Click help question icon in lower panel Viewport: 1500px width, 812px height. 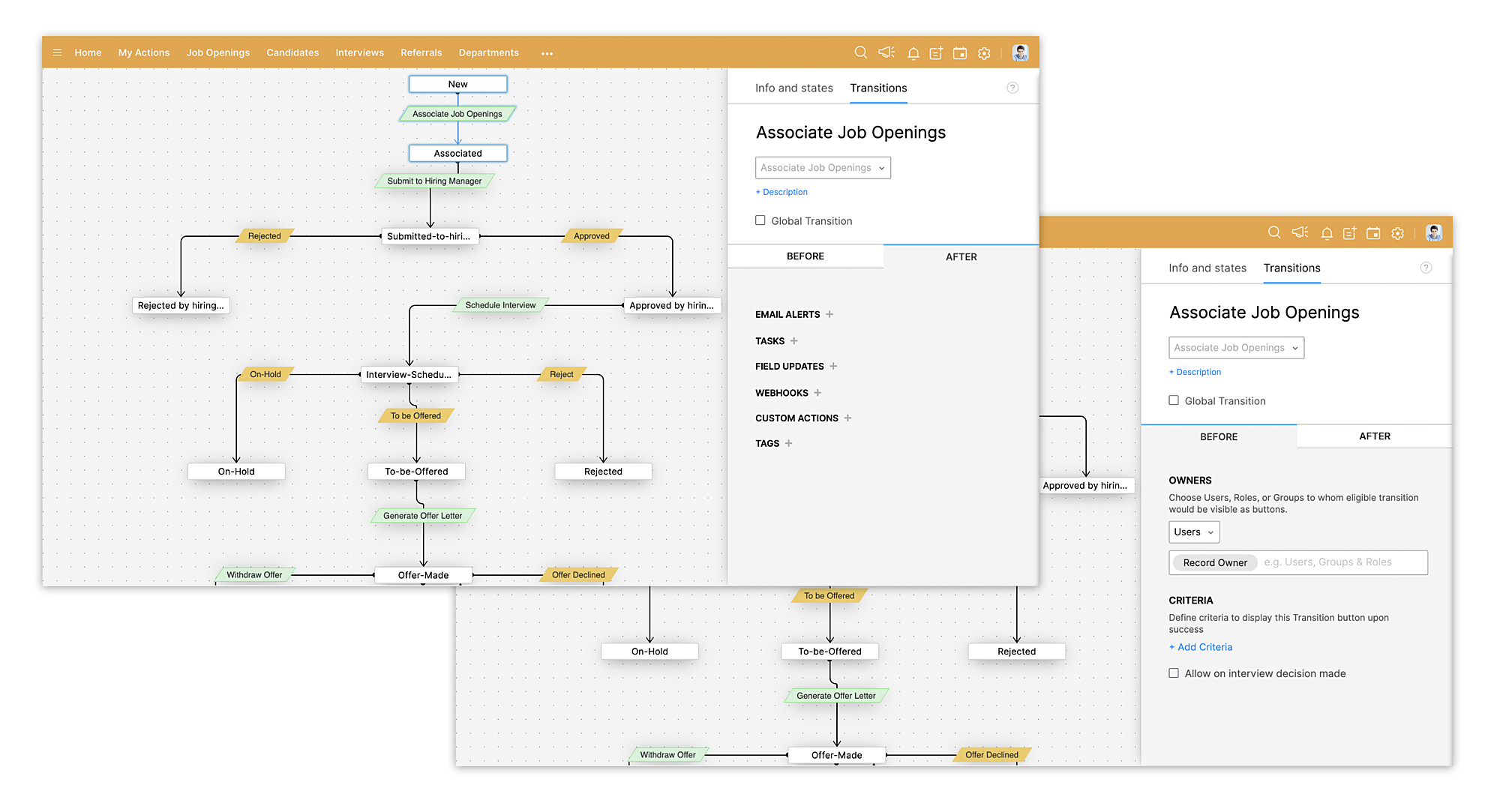point(1426,268)
